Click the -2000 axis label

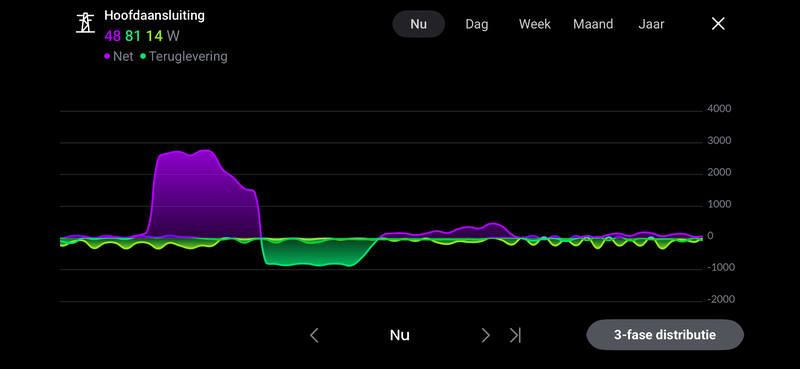[720, 299]
